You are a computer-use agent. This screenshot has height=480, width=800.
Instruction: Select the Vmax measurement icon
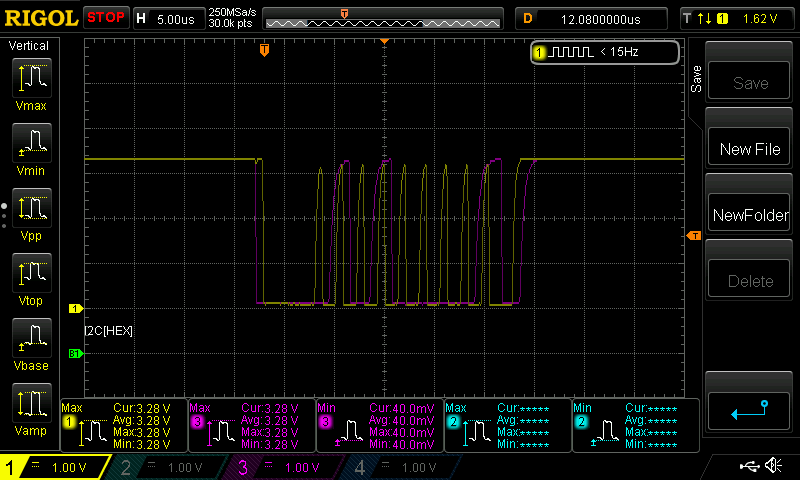[31, 78]
